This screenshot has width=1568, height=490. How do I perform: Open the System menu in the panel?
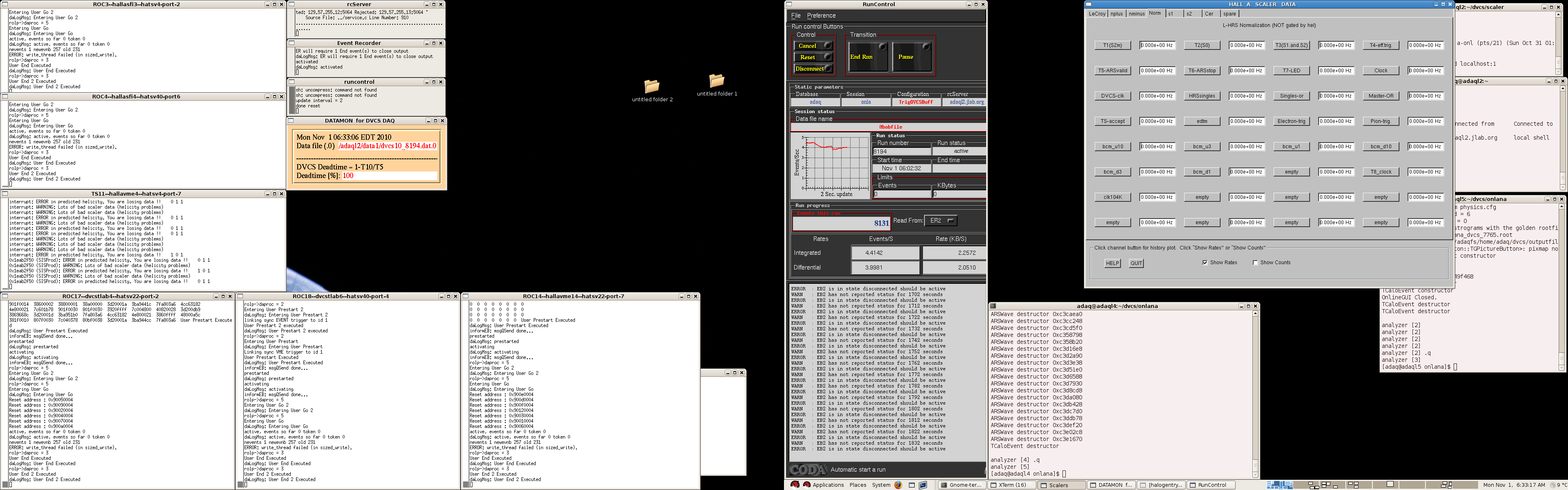point(881,485)
